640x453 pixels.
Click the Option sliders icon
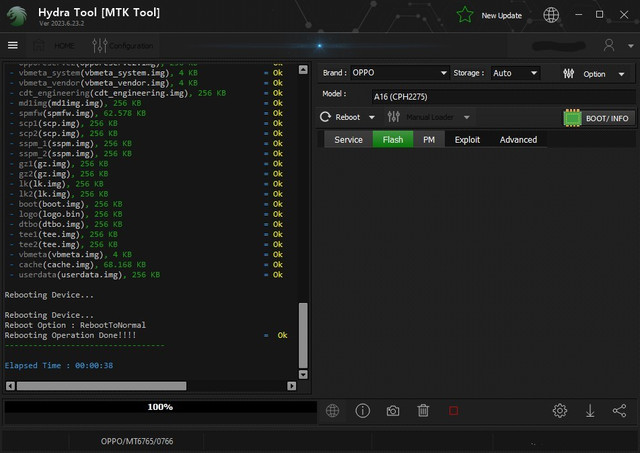click(569, 73)
